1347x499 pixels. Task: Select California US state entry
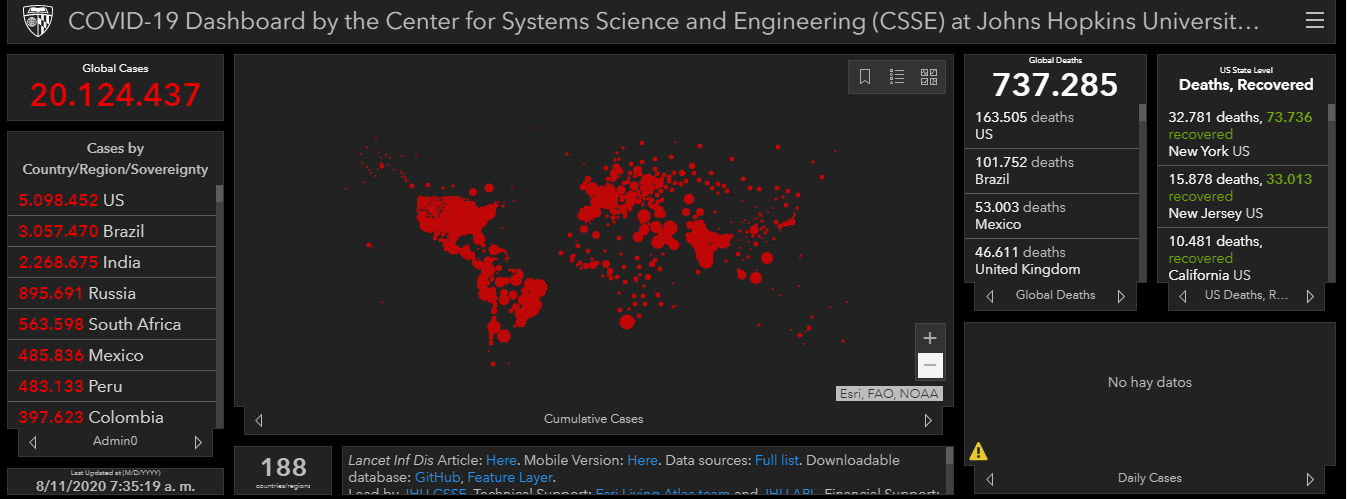click(x=1242, y=256)
